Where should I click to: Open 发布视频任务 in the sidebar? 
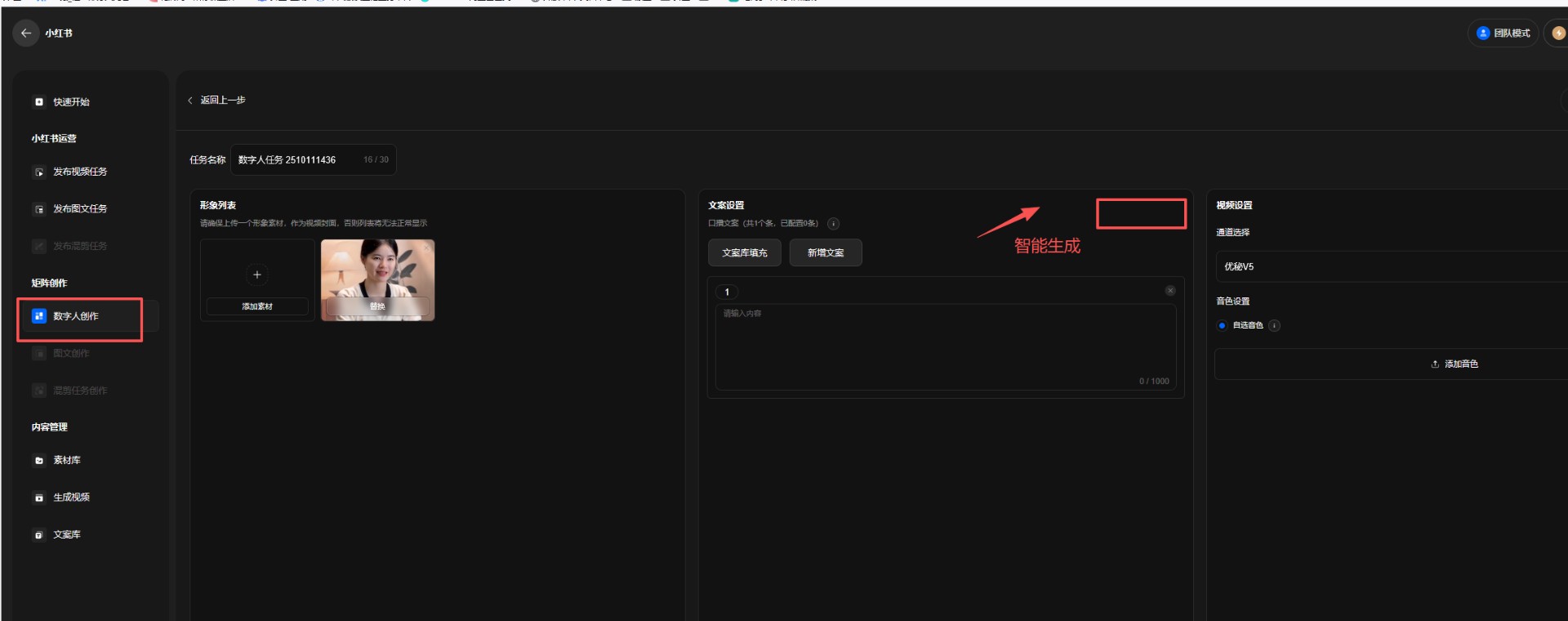point(80,172)
